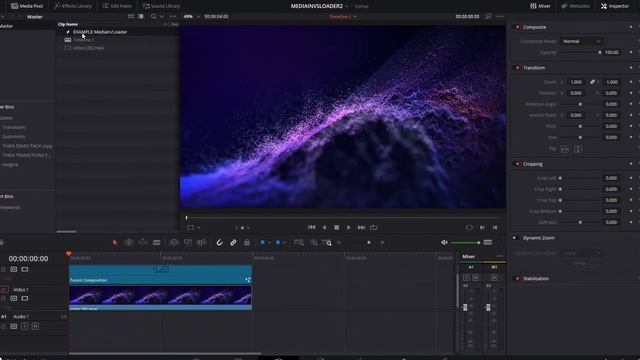The height and width of the screenshot is (360, 640).
Task: Select the Selection mode arrow tool
Action: (x=115, y=242)
